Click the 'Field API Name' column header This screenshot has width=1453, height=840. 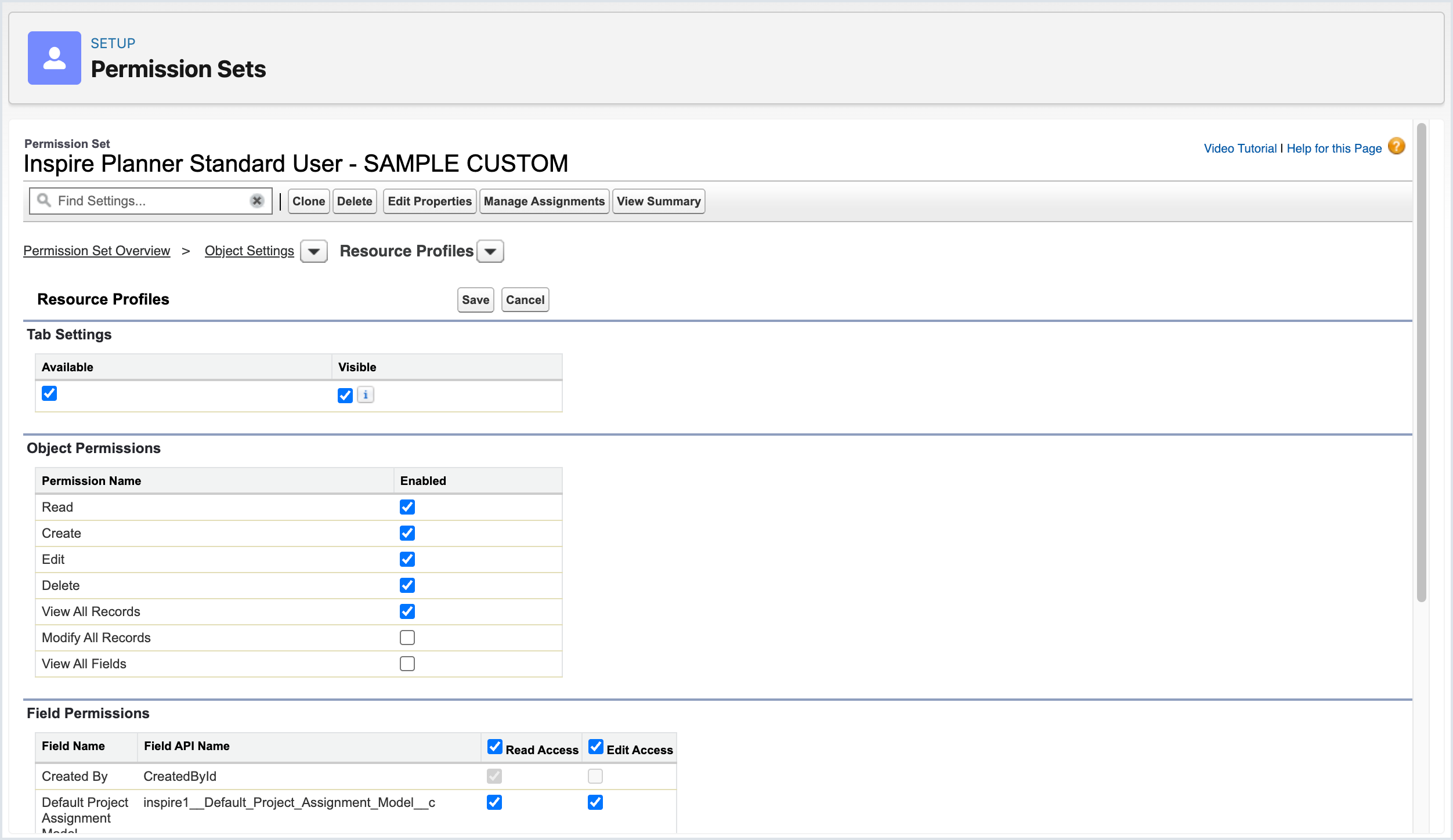[x=187, y=746]
